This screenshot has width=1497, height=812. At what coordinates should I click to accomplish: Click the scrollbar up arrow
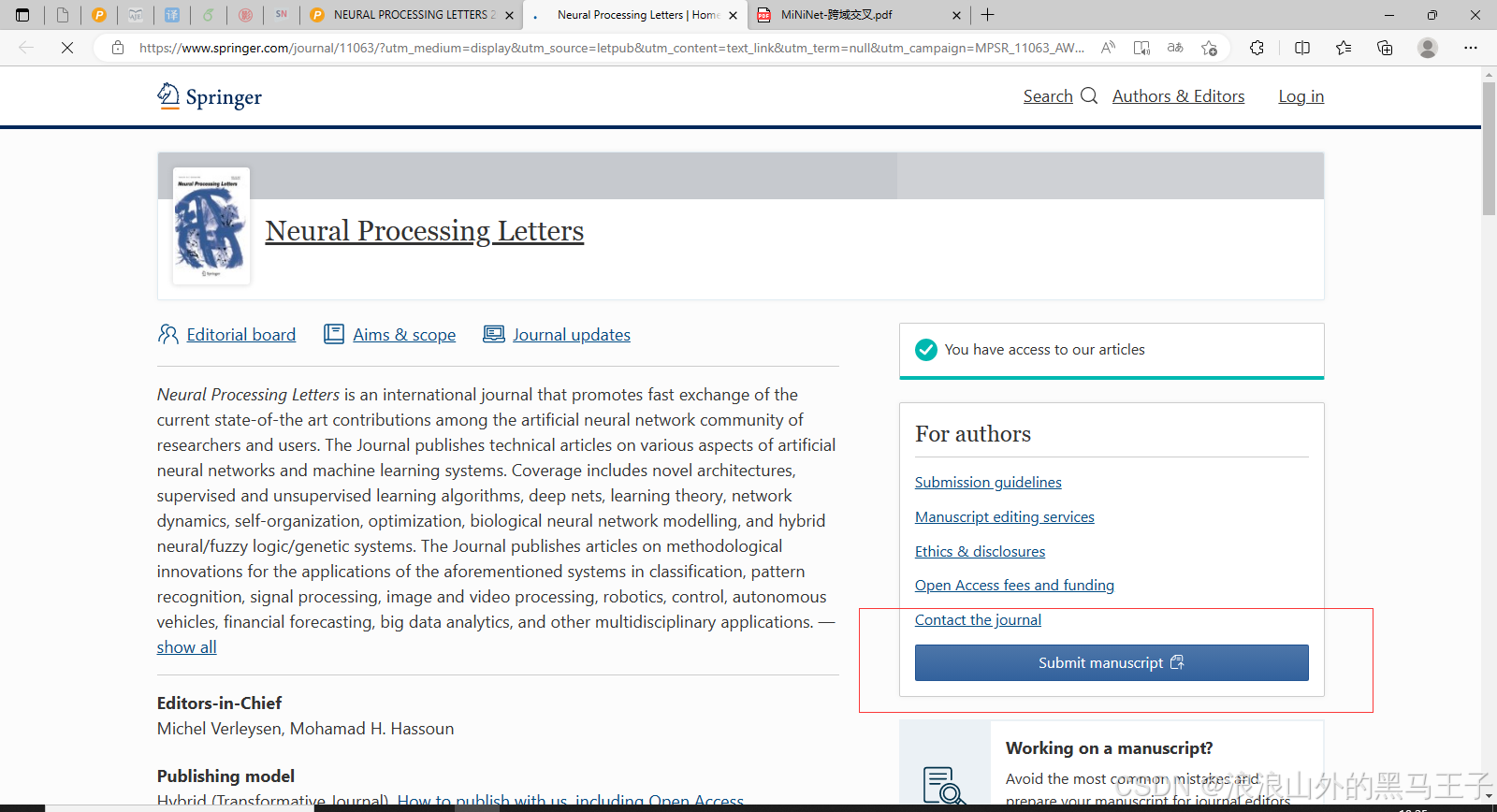[x=1490, y=74]
